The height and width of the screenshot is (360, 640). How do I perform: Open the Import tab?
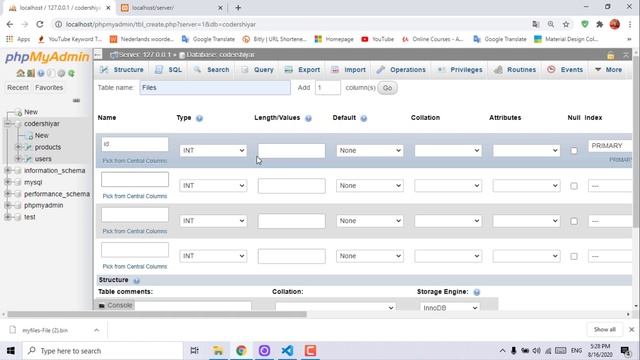349,70
